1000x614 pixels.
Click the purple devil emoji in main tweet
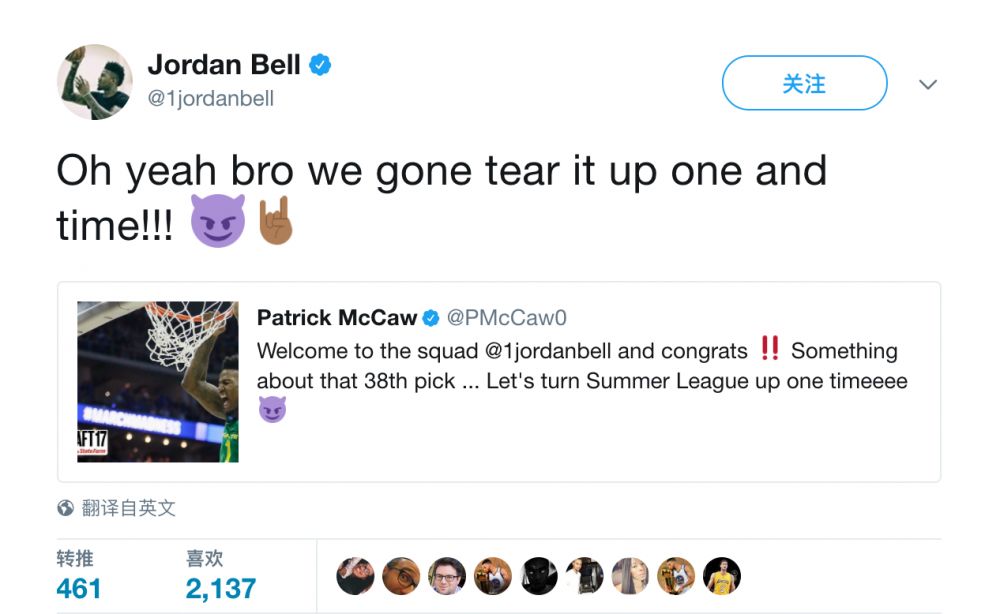pyautogui.click(x=218, y=220)
